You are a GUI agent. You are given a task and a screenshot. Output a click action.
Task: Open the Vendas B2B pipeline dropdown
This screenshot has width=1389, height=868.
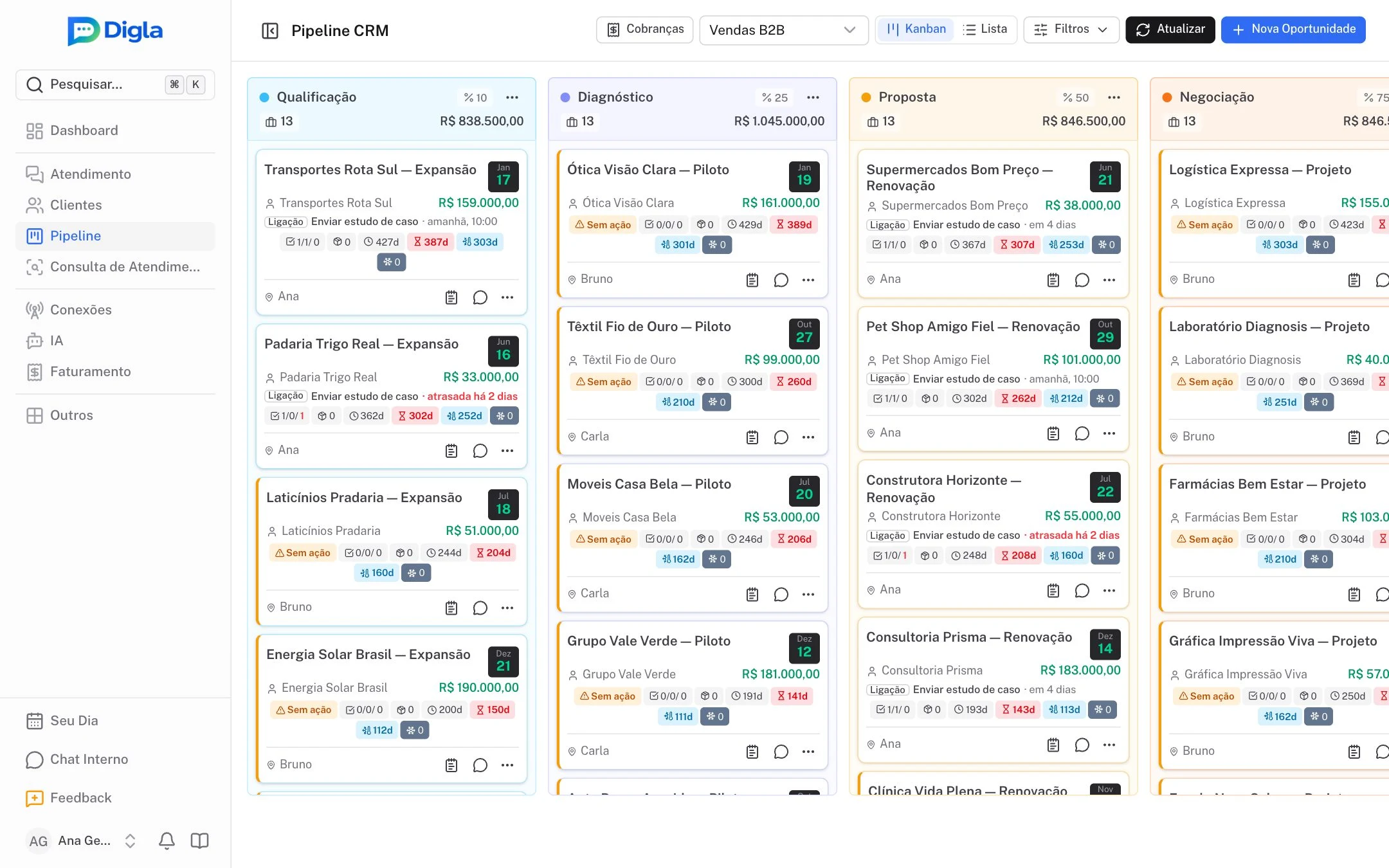[x=783, y=30]
